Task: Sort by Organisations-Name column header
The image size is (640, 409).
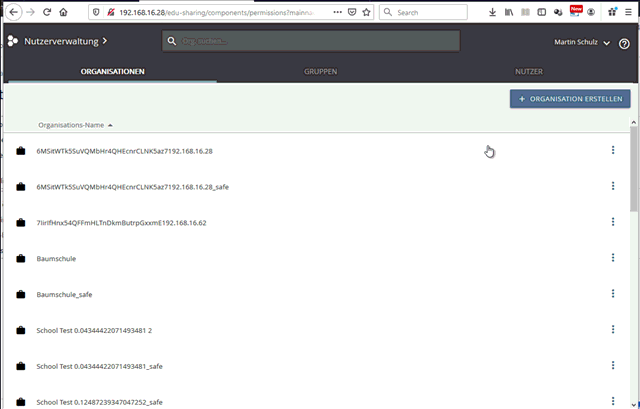Action: coord(72,125)
